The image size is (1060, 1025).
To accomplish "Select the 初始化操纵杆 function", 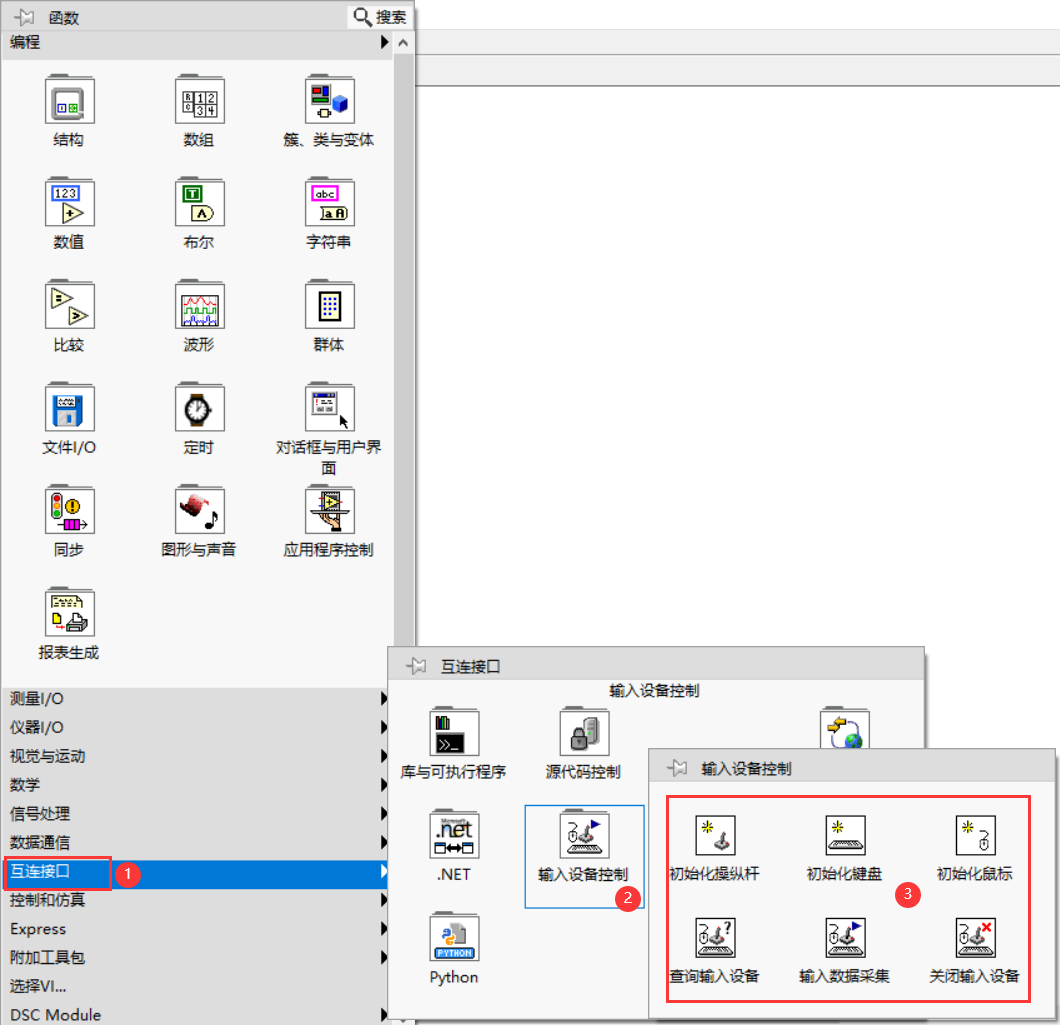I will point(715,836).
